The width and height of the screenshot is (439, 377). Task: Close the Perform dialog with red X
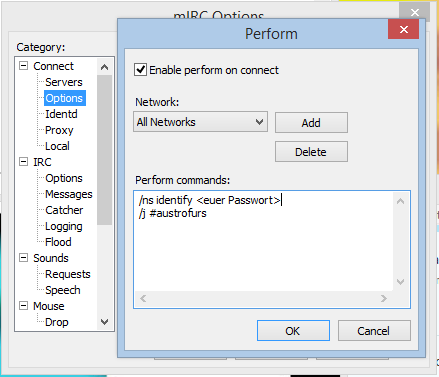pyautogui.click(x=404, y=29)
